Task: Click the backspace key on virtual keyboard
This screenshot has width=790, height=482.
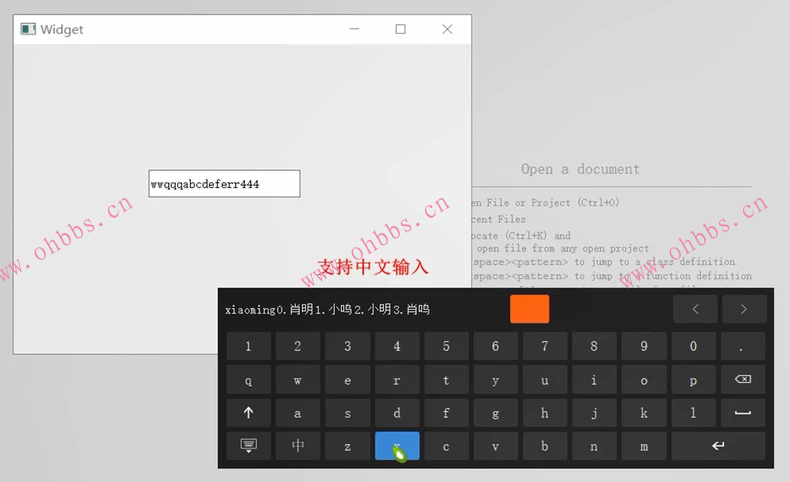Action: pos(743,379)
